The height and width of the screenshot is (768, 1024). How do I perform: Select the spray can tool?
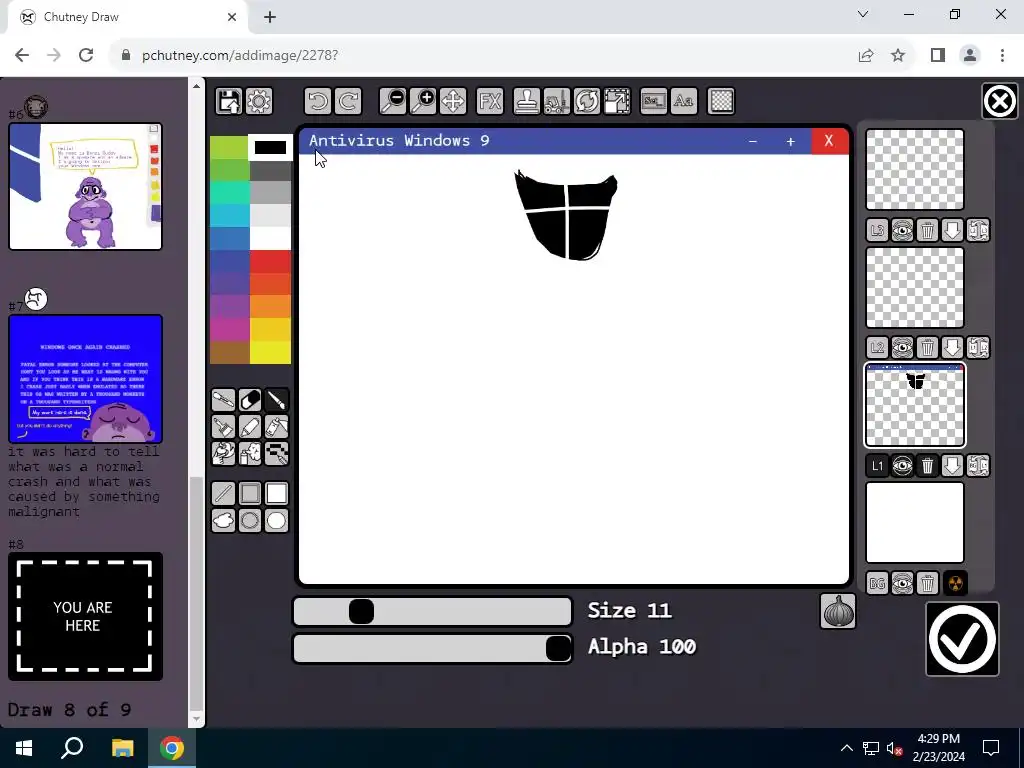[250, 453]
